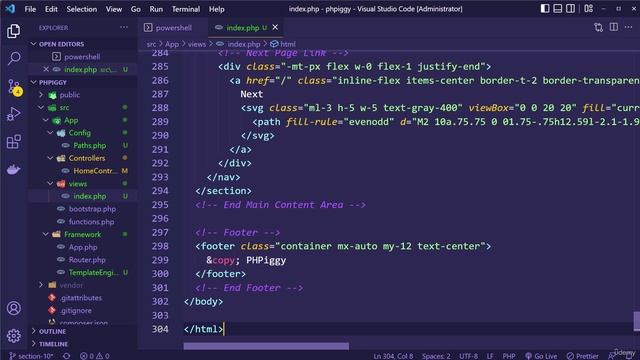Switch to the powershell tab
640x360 pixels.
pos(173,27)
